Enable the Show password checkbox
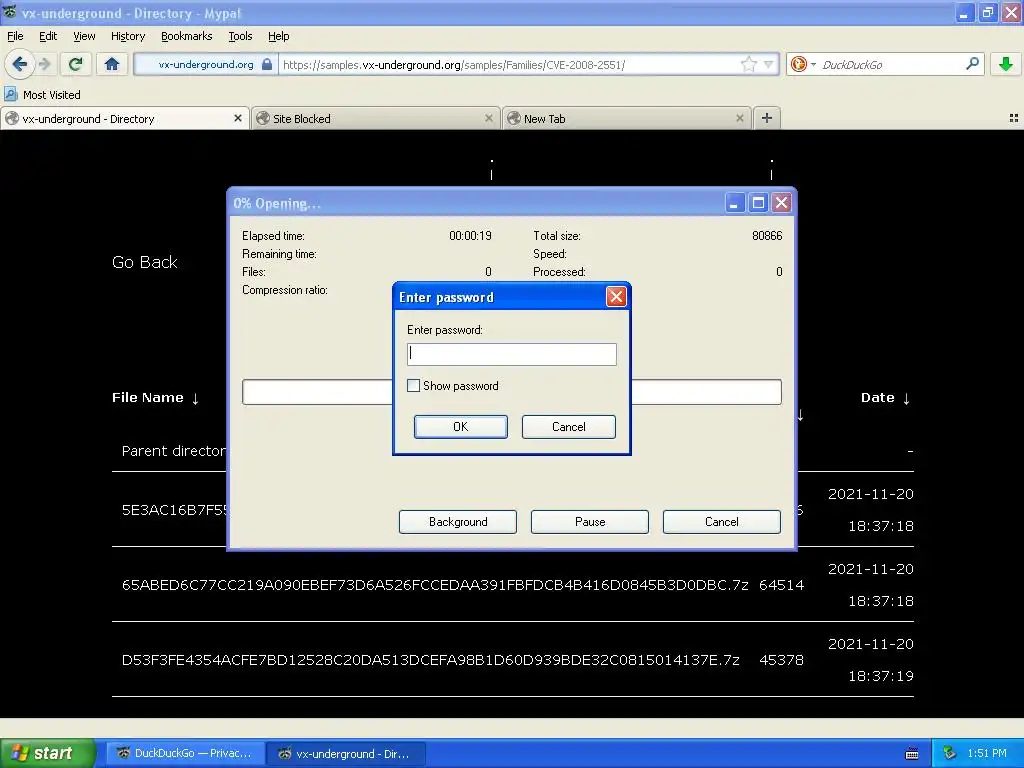The height and width of the screenshot is (768, 1024). (x=413, y=385)
